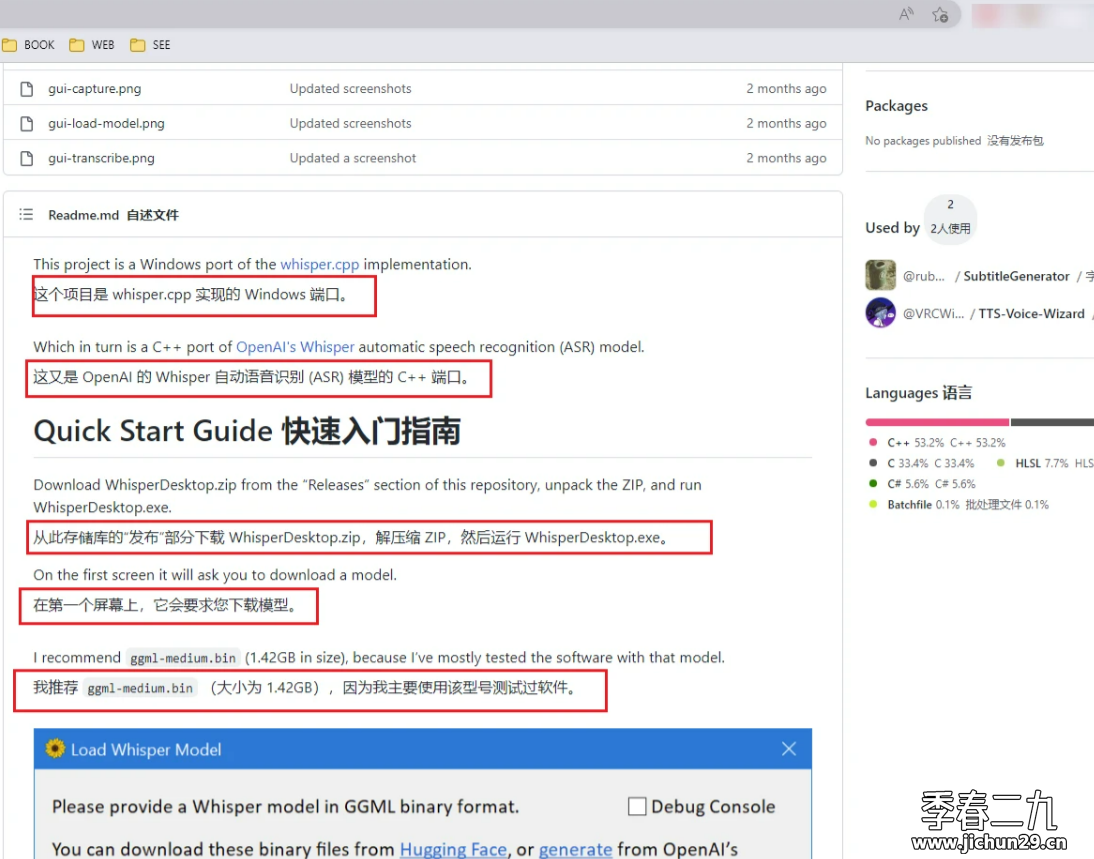Open the Readme outline list icon
This screenshot has height=859, width=1094.
(x=26, y=214)
